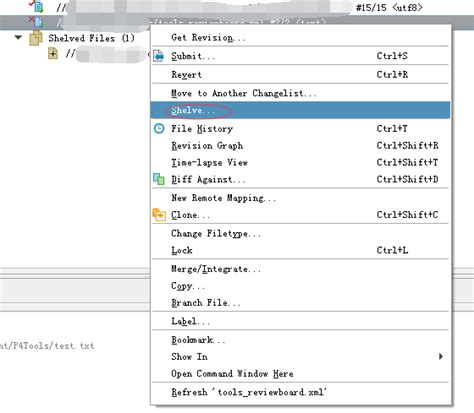Click the Shelved Files folder icon
474x413 pixels.
[x=36, y=38]
